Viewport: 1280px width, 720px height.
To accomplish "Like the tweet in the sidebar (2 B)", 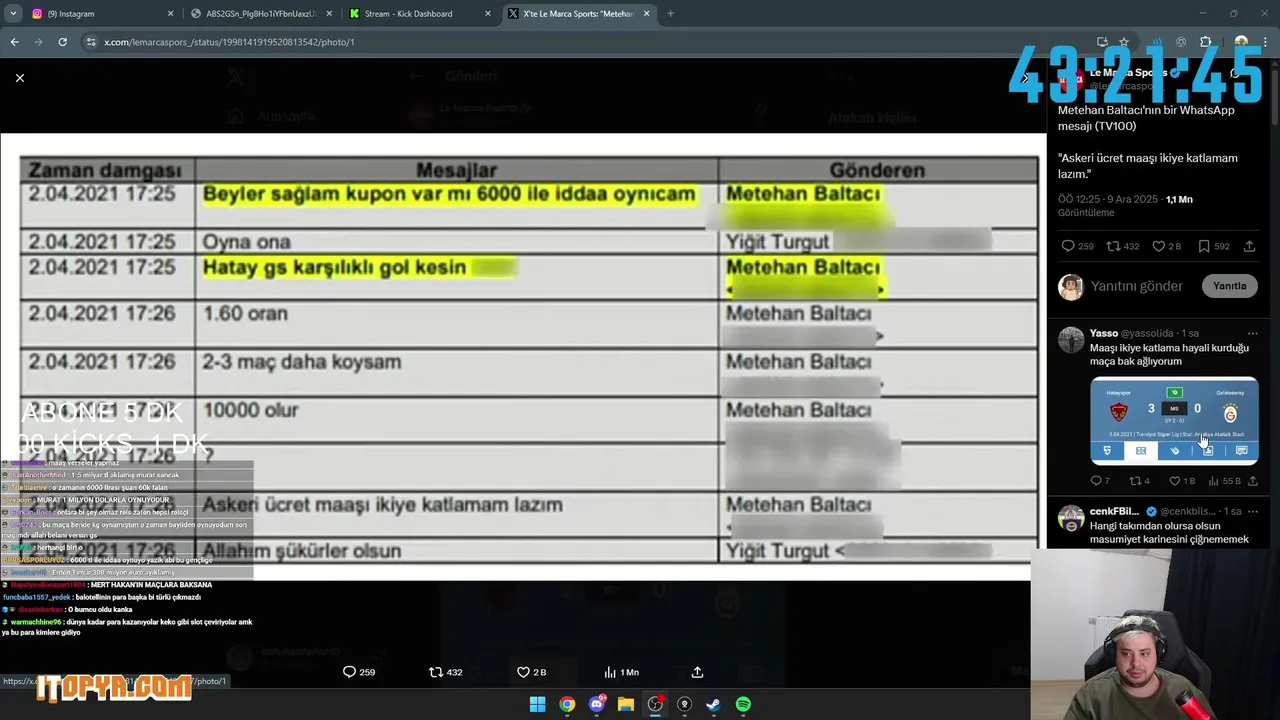I will coord(1166,246).
